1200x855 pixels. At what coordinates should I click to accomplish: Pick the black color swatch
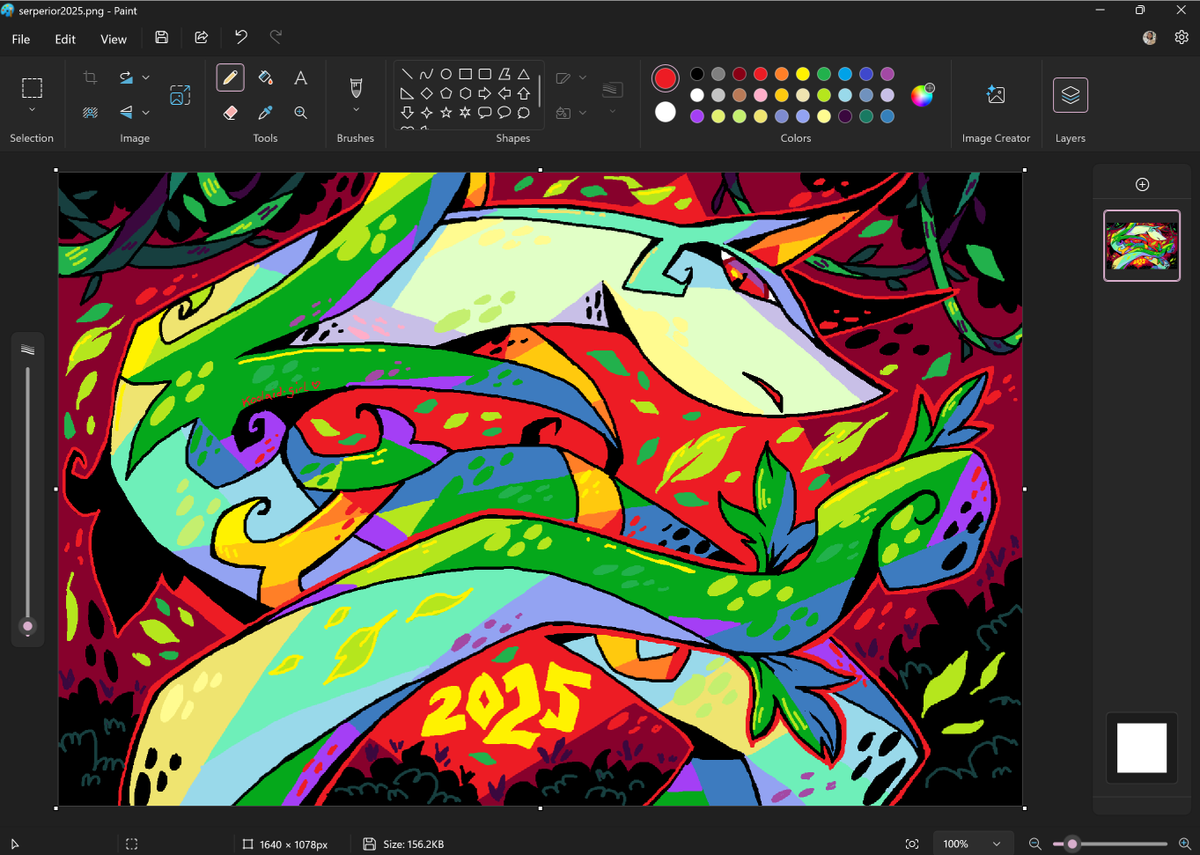click(x=697, y=74)
